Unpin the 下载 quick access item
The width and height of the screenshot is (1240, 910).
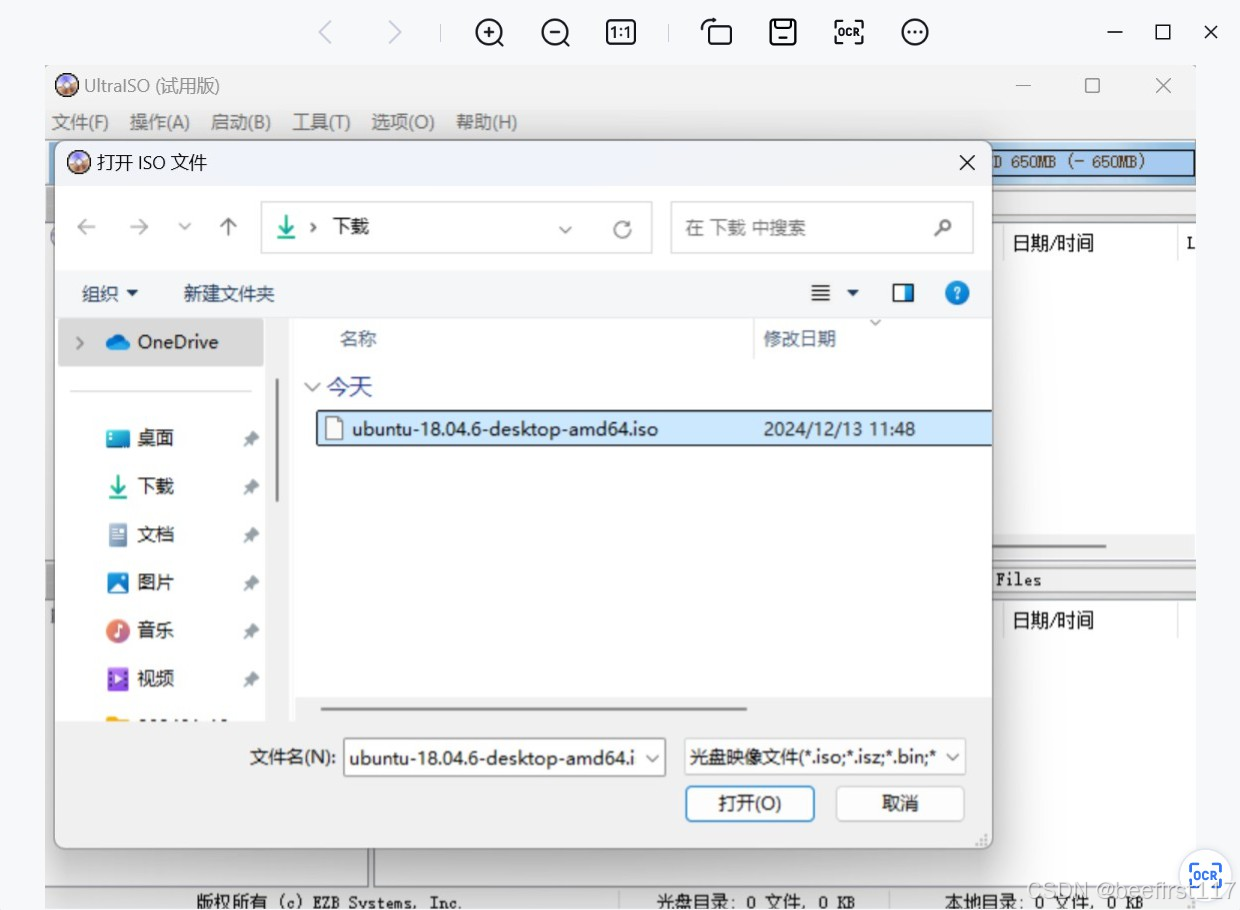point(250,486)
